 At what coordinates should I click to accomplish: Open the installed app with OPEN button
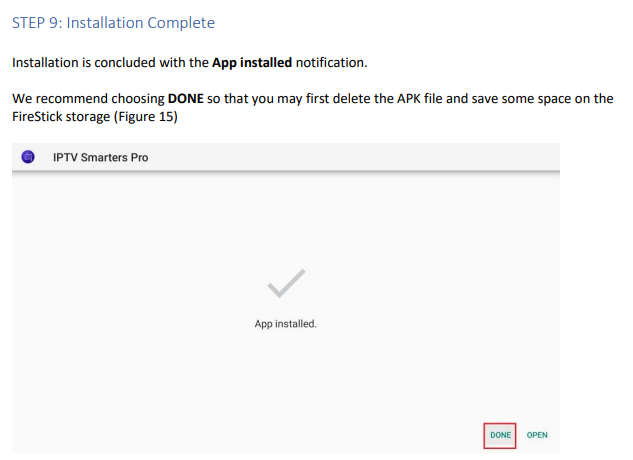point(537,435)
